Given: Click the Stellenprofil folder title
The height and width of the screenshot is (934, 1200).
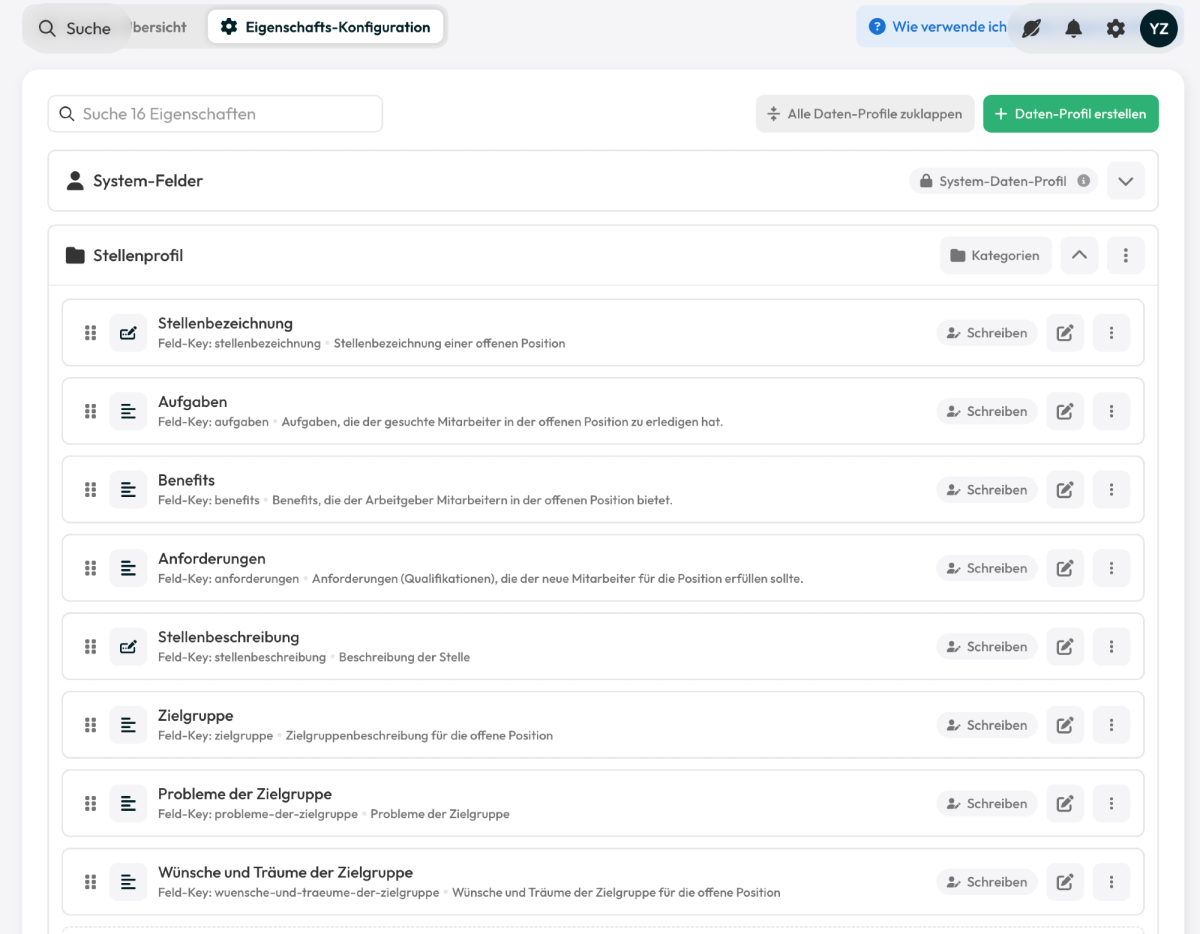Looking at the screenshot, I should (138, 256).
